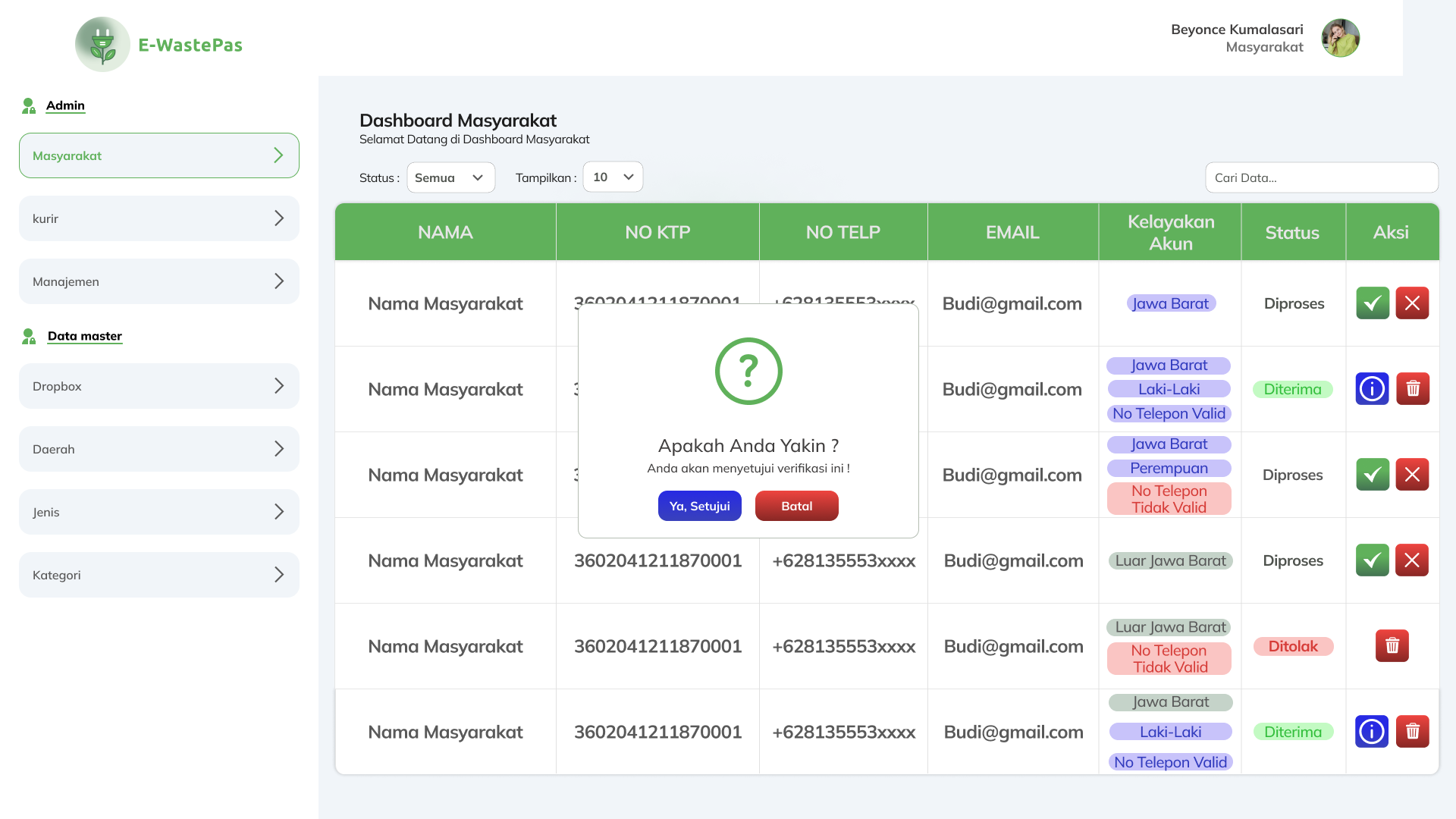Delete second row using trash icon

tap(1413, 389)
